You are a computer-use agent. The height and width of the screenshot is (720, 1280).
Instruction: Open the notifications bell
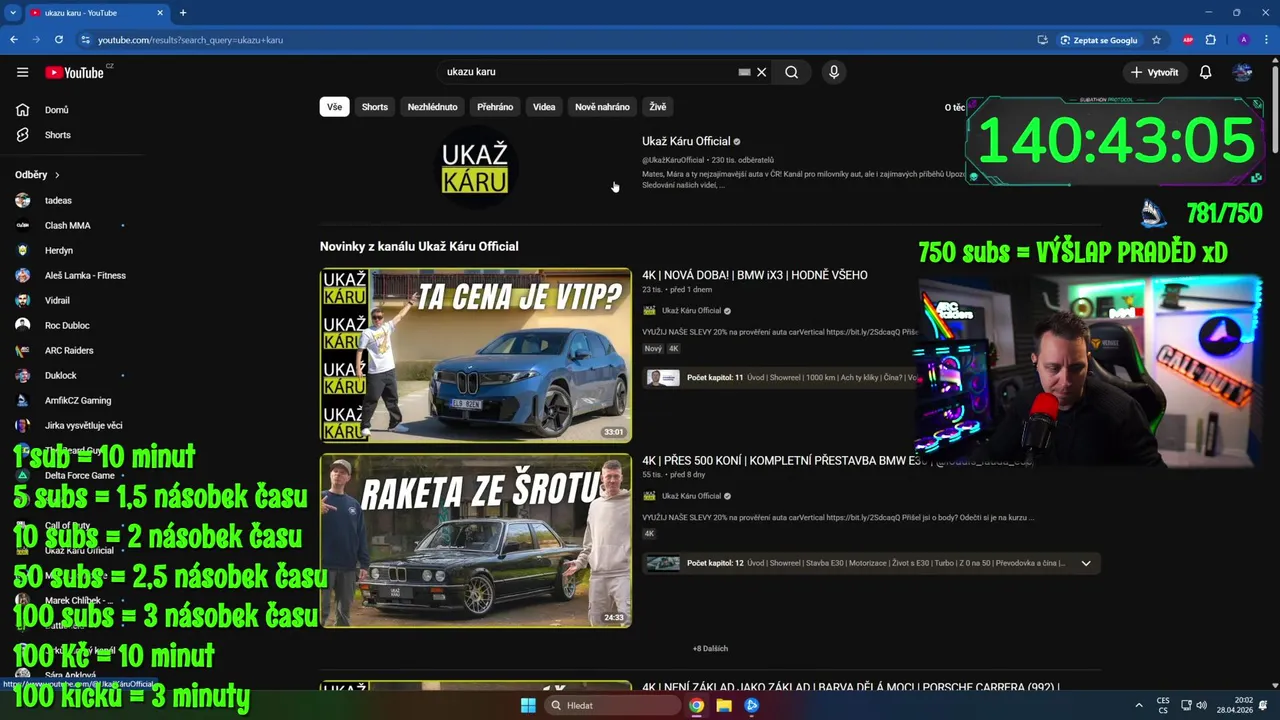pos(1205,72)
